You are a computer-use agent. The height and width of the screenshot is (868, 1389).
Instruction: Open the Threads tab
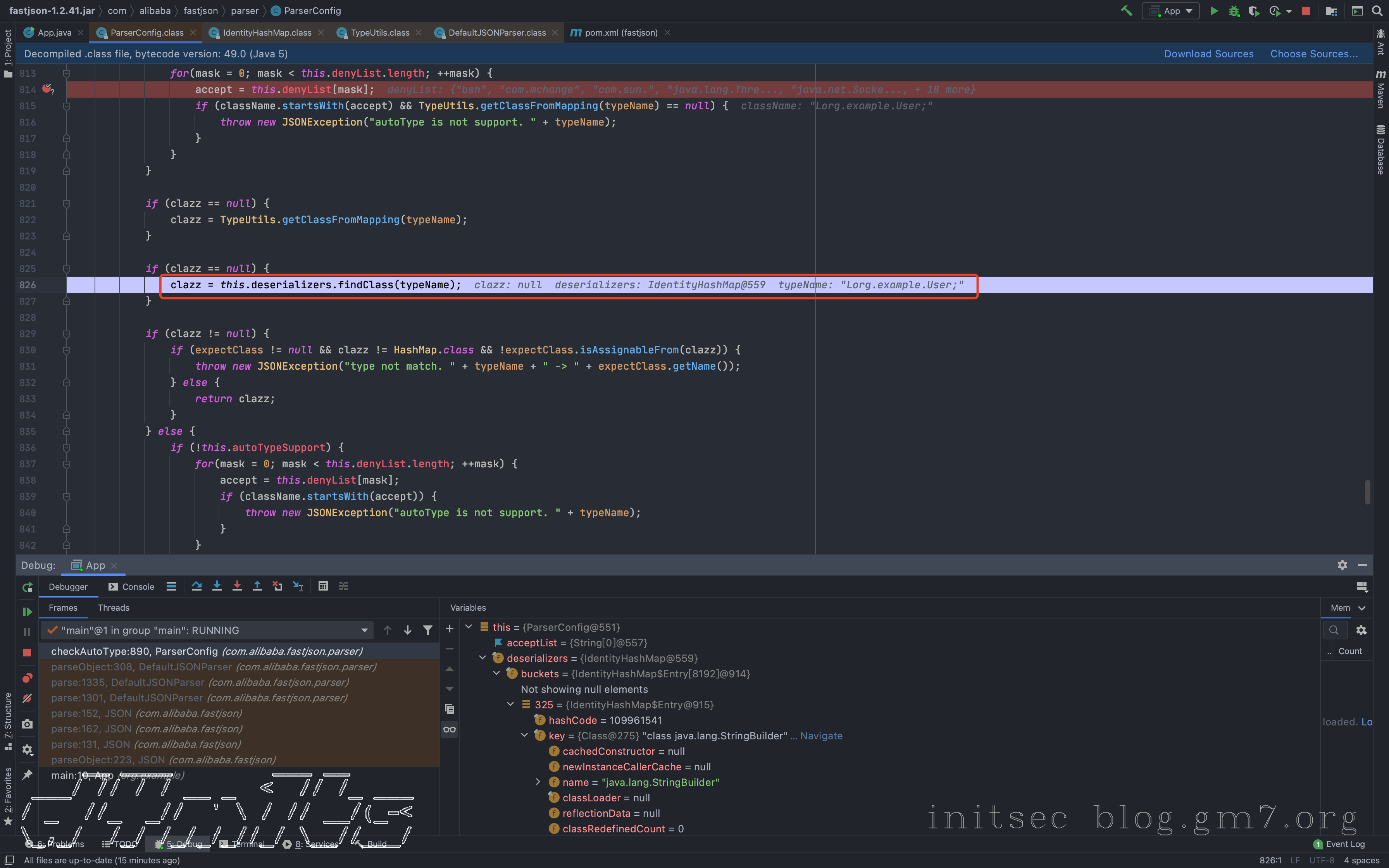[x=113, y=607]
